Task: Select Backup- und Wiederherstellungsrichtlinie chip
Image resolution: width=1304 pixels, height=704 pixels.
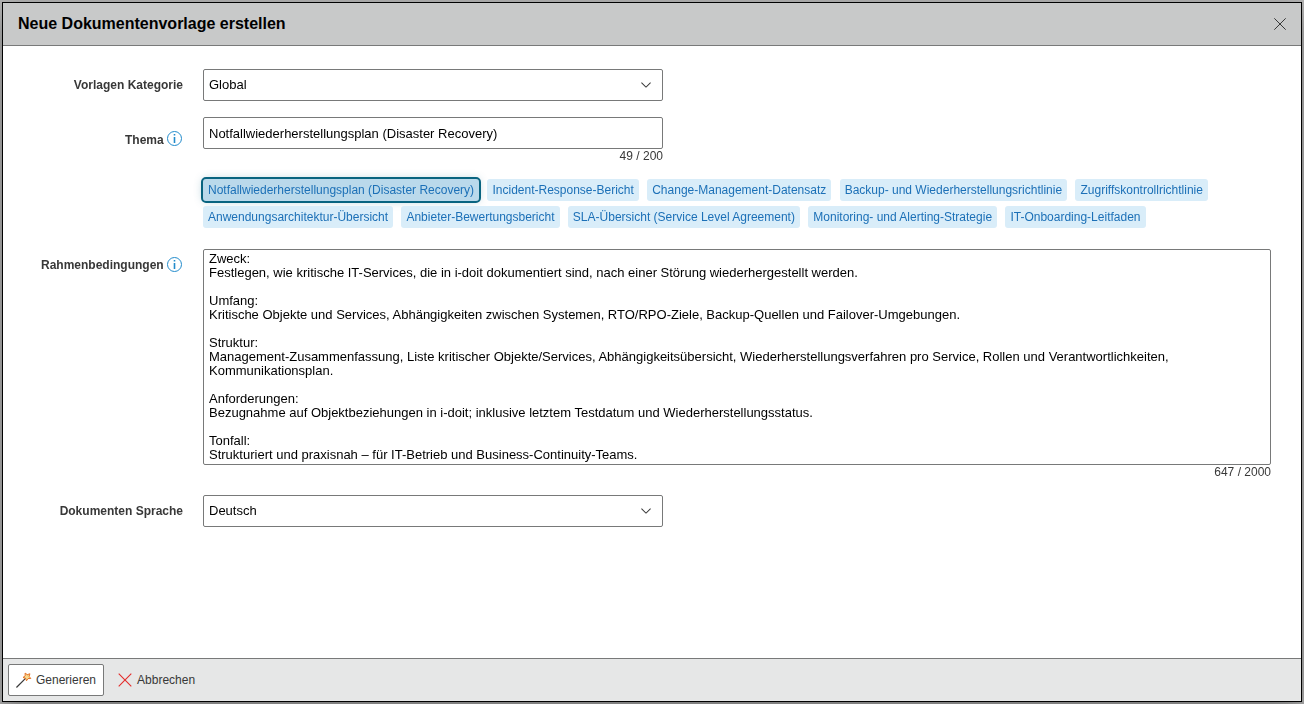Action: pos(953,190)
